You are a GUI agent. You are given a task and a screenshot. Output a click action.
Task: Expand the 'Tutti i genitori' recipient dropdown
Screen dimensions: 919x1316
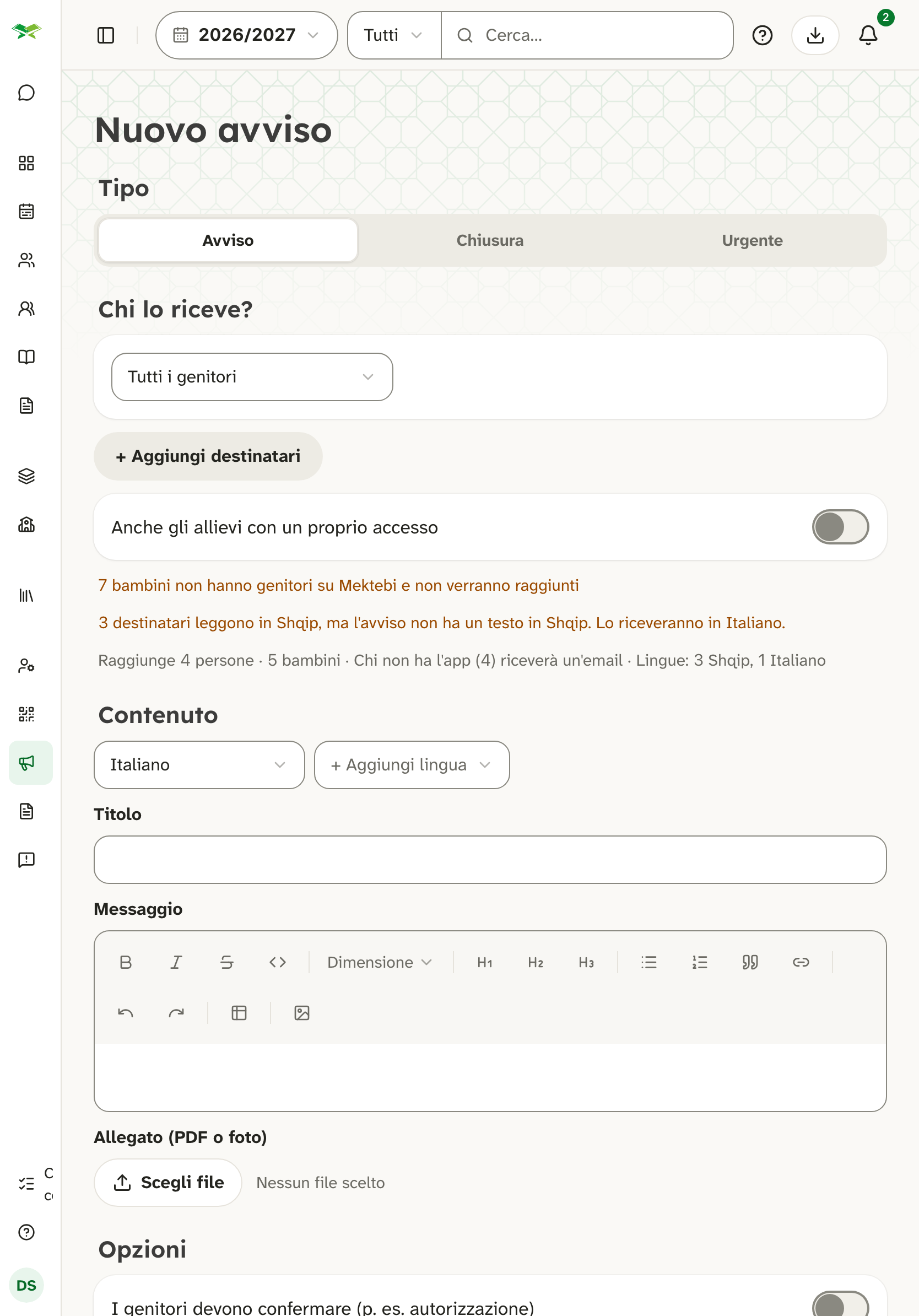(x=252, y=377)
